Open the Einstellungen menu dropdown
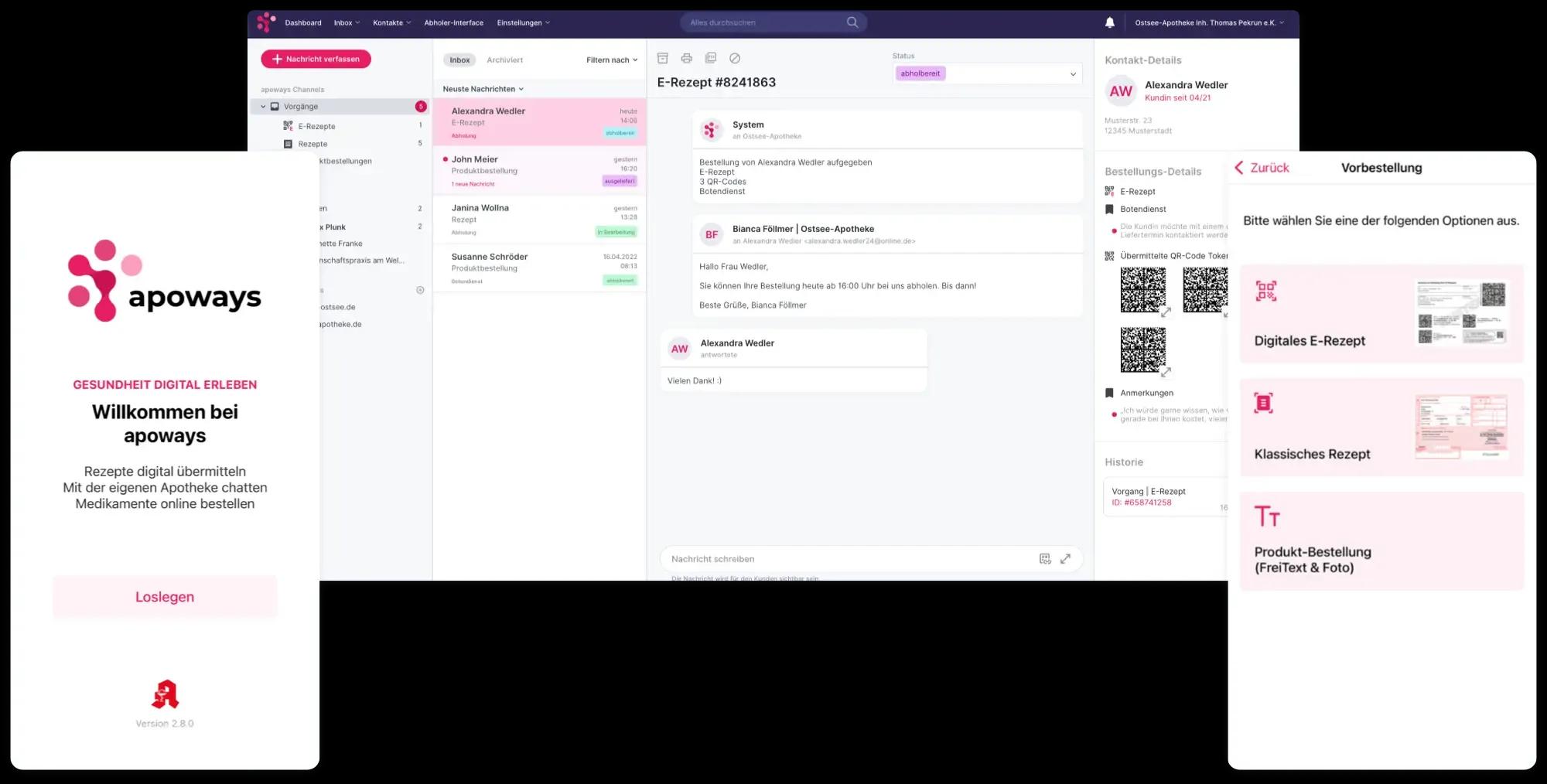 (524, 22)
